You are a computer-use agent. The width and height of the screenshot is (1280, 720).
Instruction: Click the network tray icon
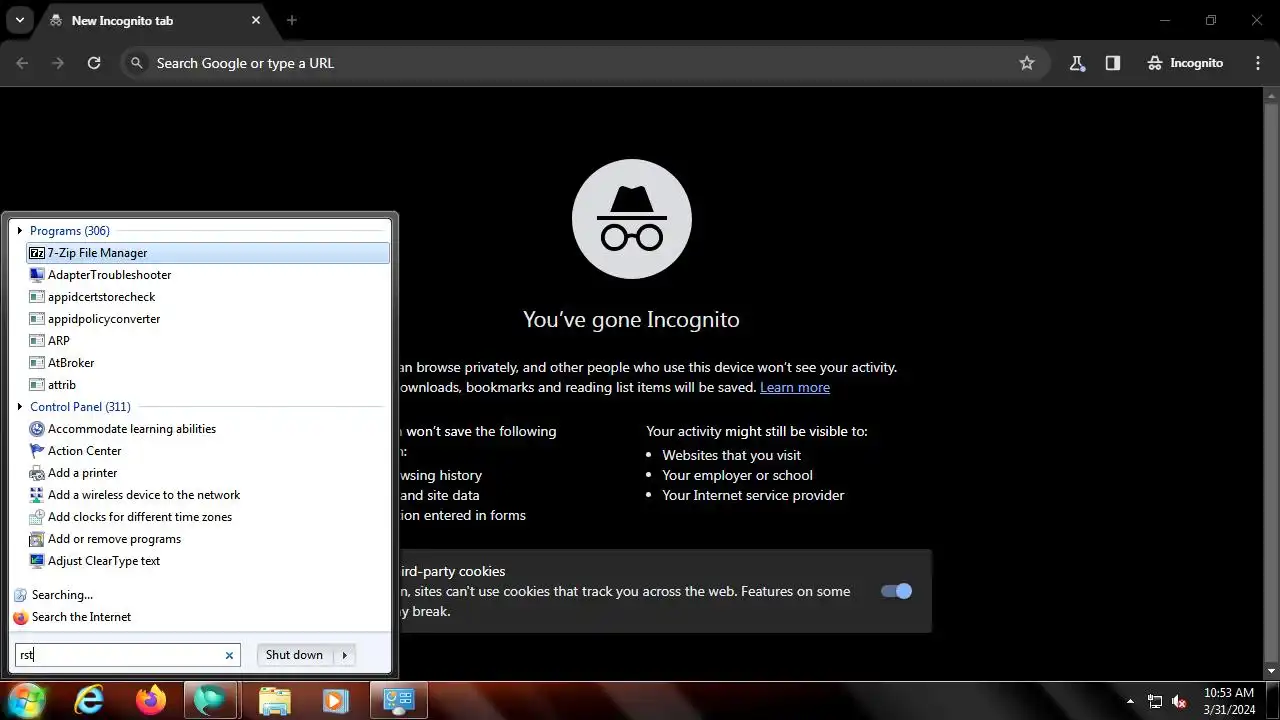[1155, 701]
